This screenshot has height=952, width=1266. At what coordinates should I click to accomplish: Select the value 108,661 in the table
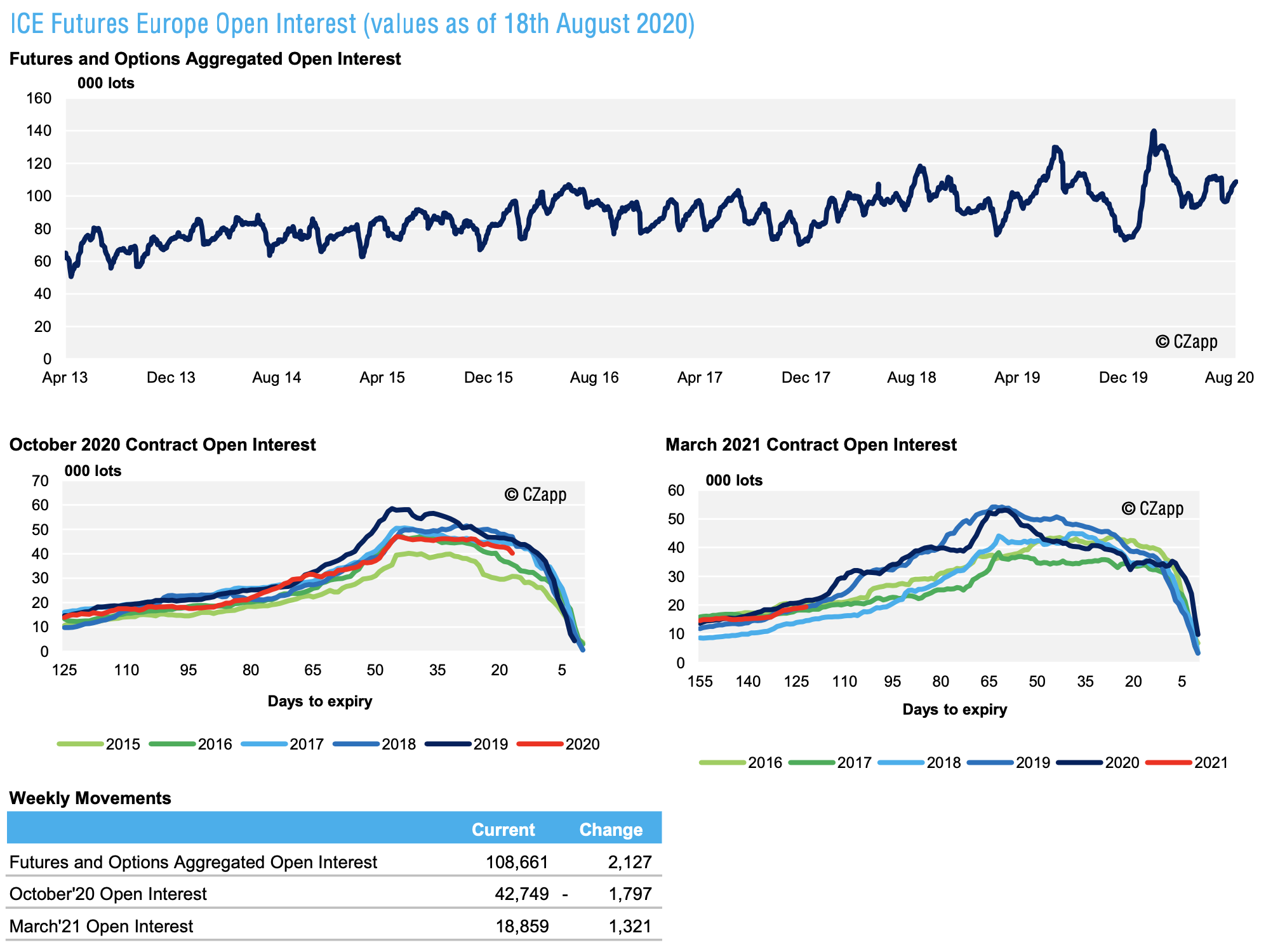coord(517,862)
